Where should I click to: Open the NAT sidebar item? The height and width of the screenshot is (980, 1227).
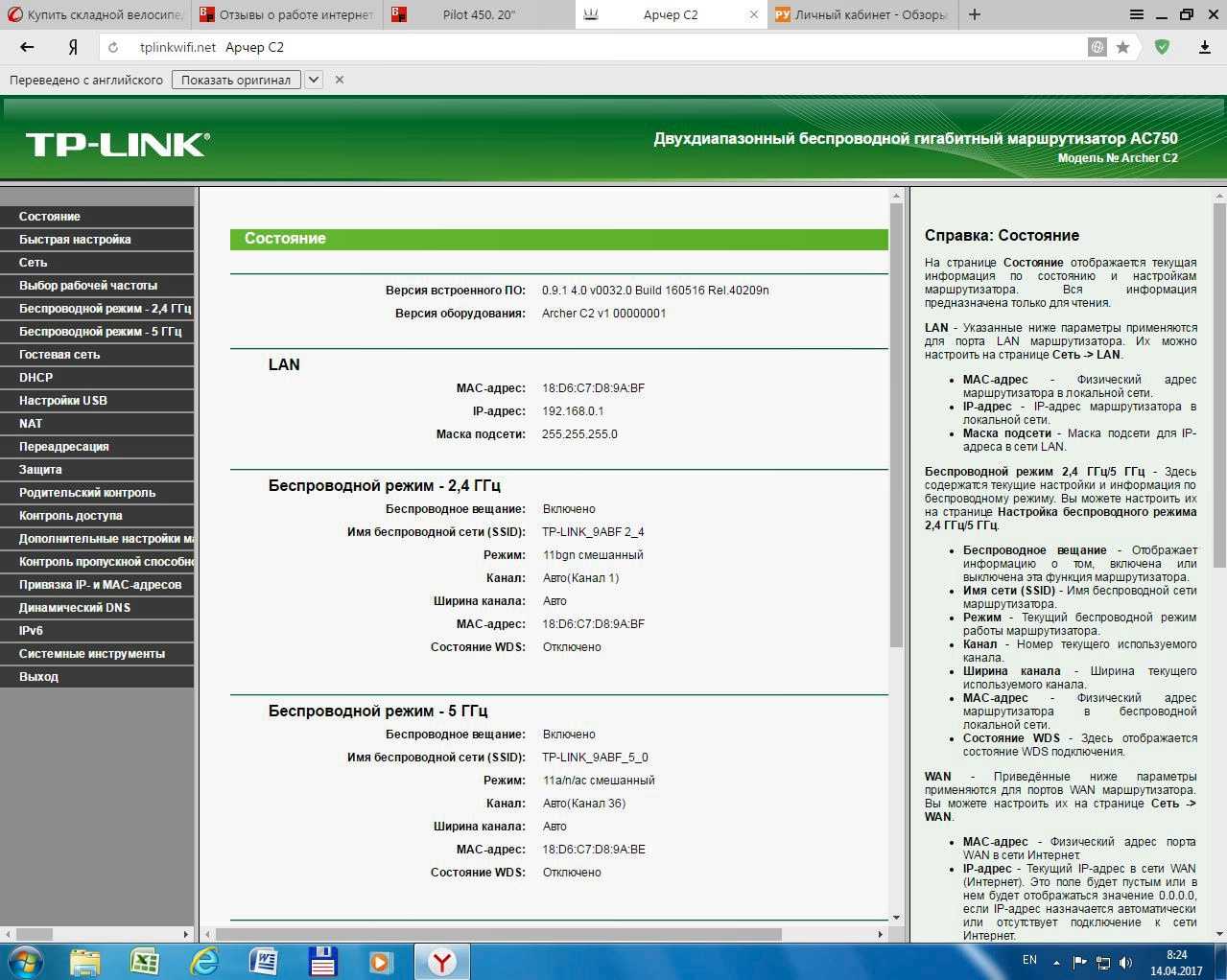tap(97, 424)
